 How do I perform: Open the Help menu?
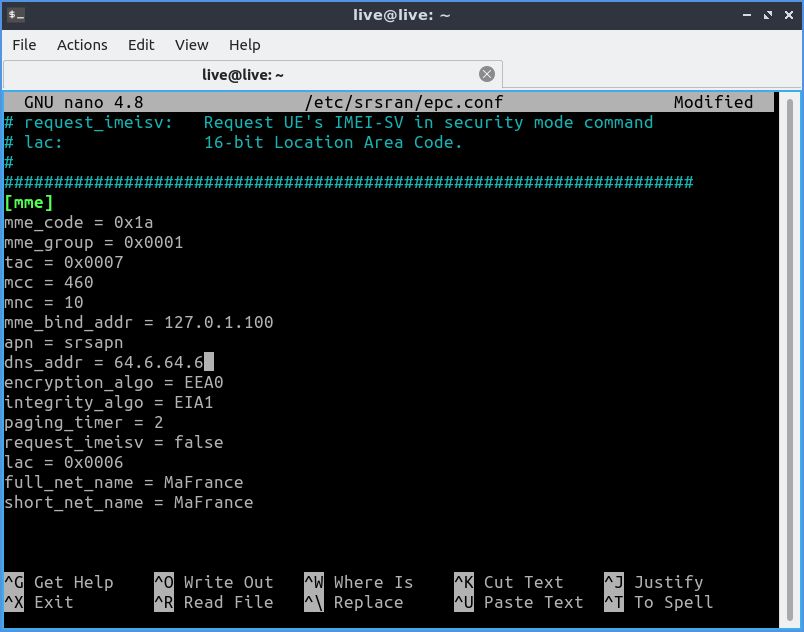click(x=245, y=45)
